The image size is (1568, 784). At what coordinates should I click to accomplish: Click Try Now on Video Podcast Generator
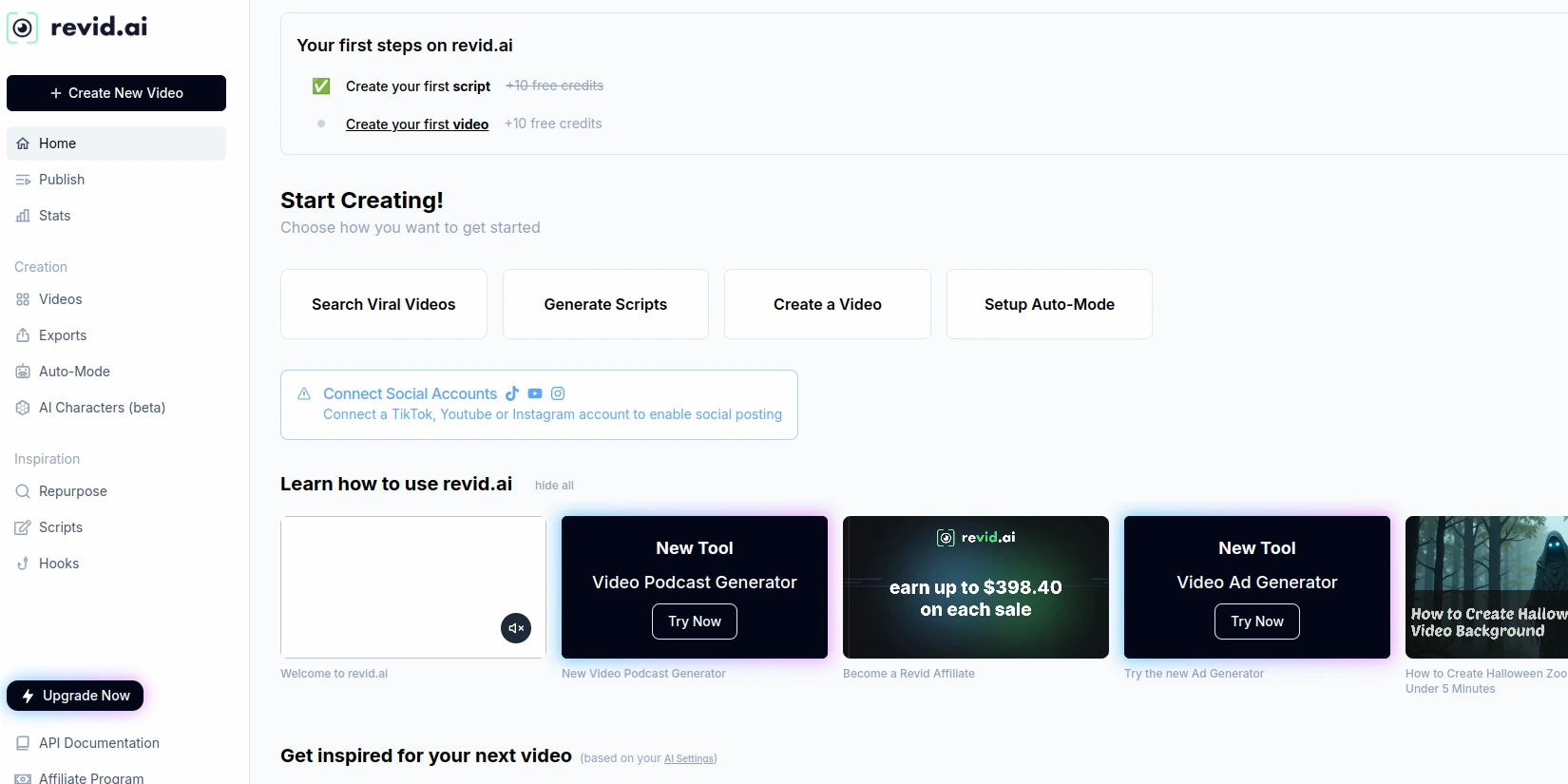point(695,621)
